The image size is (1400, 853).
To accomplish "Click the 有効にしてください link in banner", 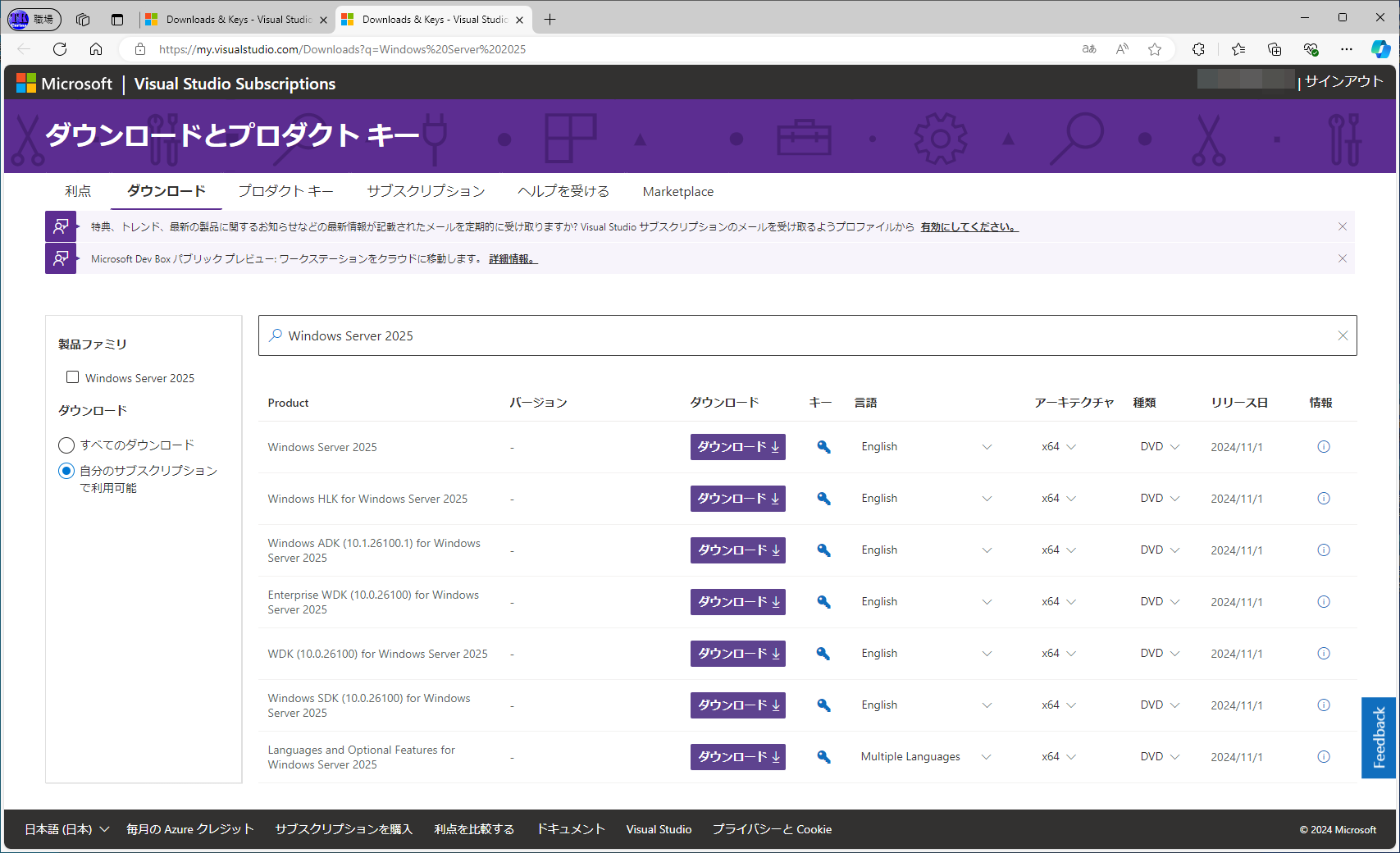I will tap(969, 227).
